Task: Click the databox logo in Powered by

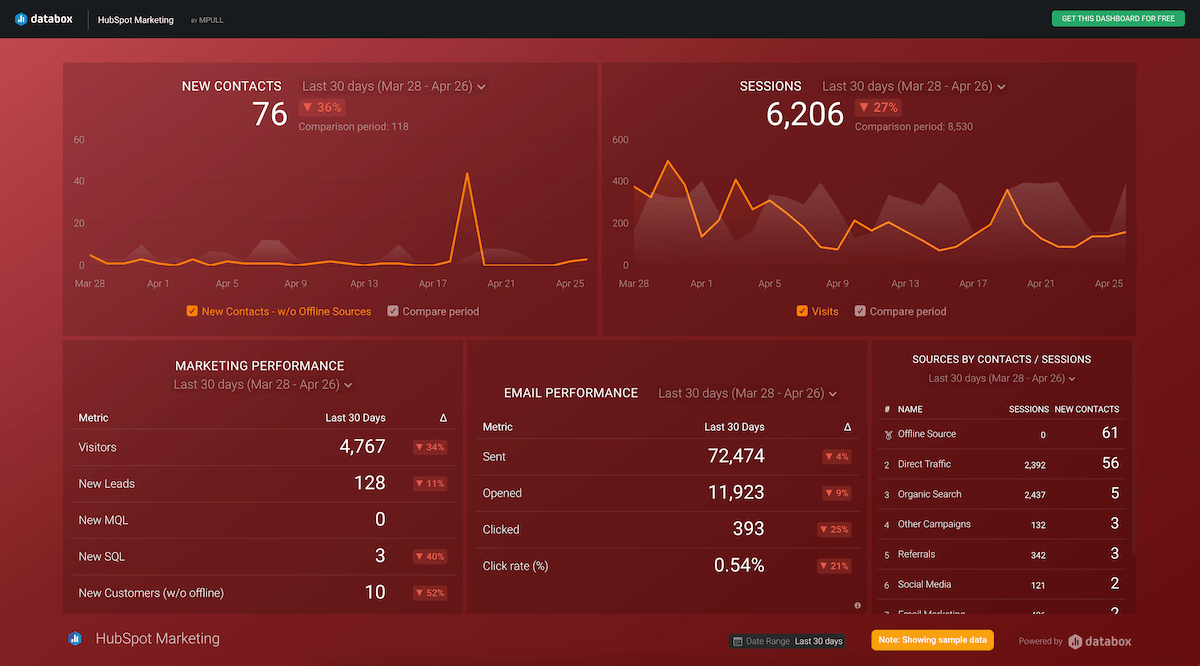Action: click(x=1100, y=641)
